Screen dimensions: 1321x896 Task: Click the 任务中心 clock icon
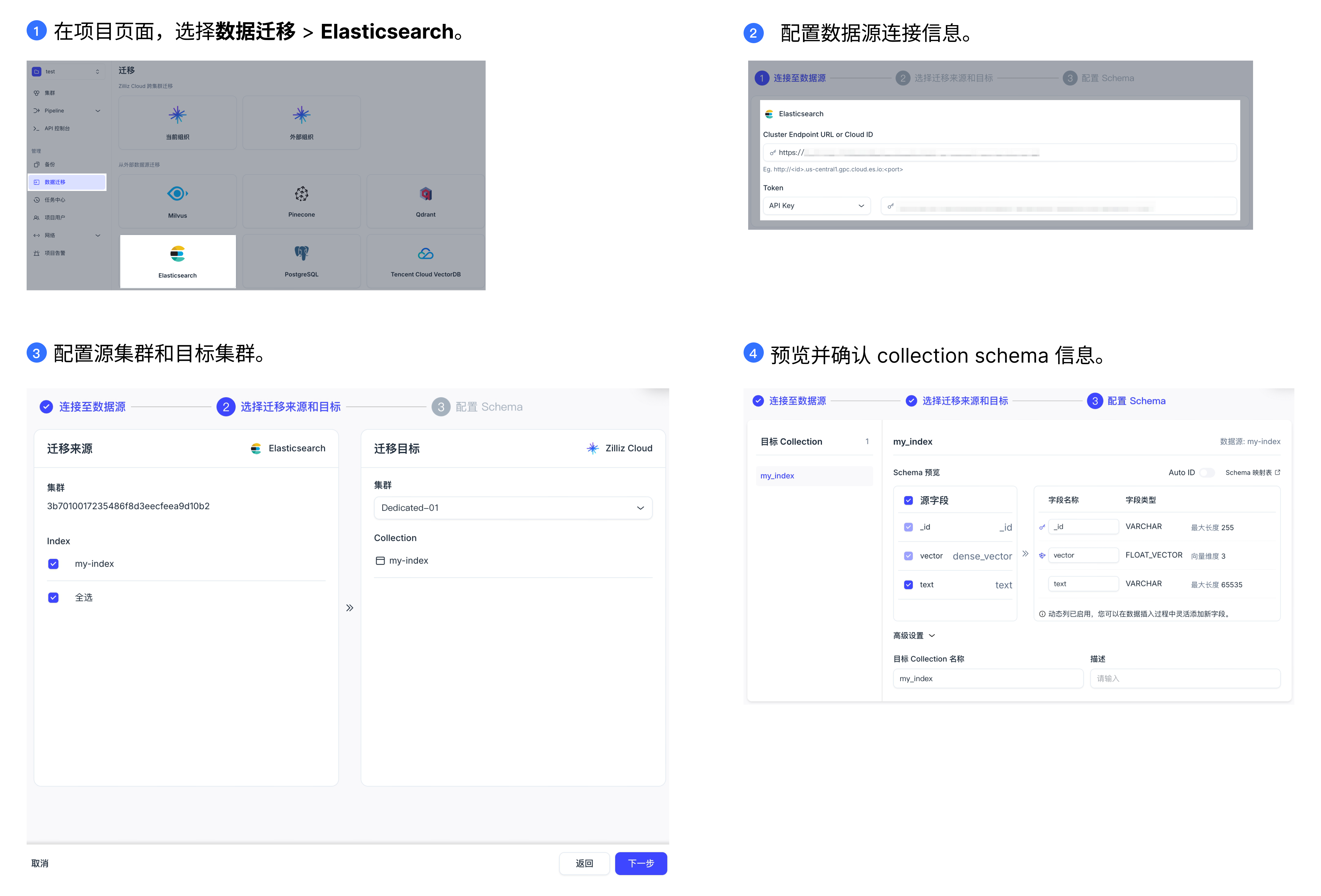pyautogui.click(x=36, y=200)
